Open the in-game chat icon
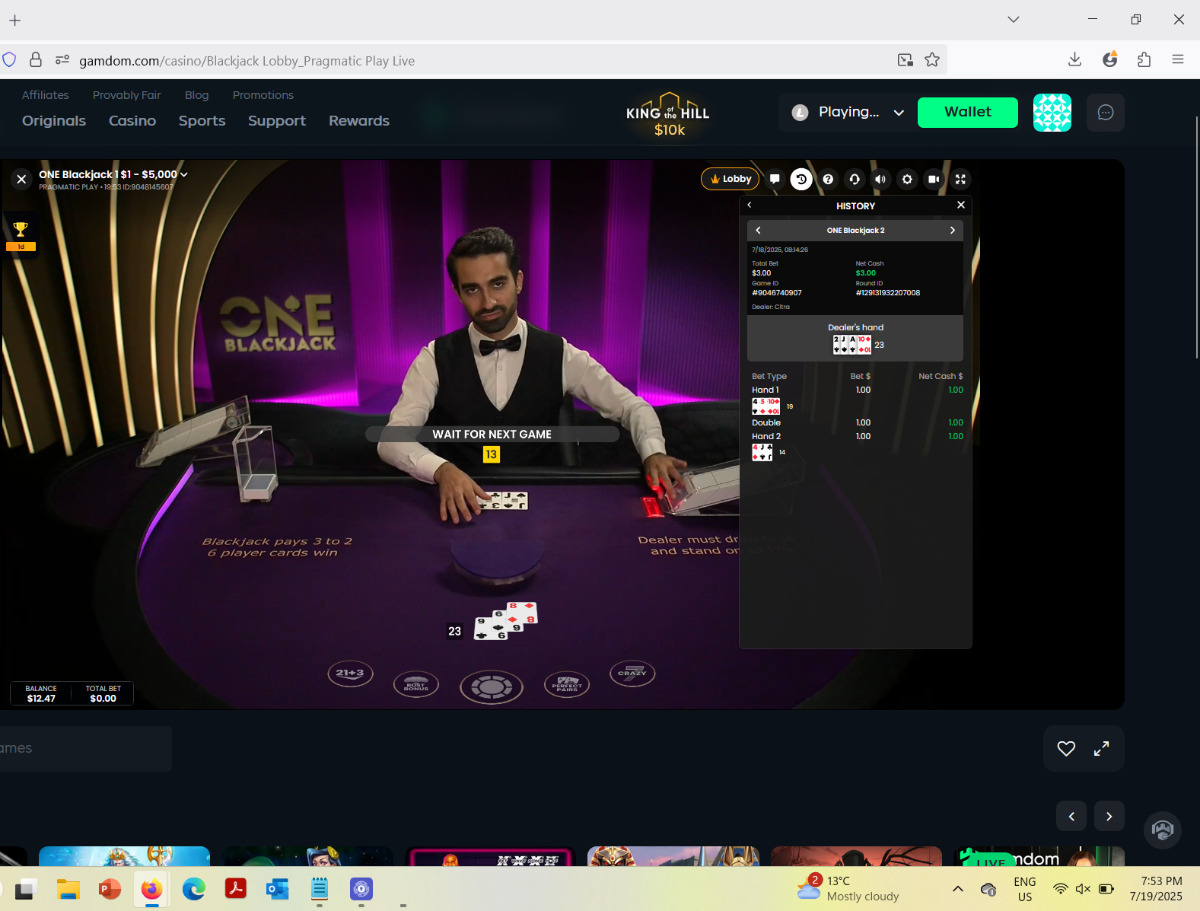Screen dimensions: 1200x911 [x=774, y=179]
